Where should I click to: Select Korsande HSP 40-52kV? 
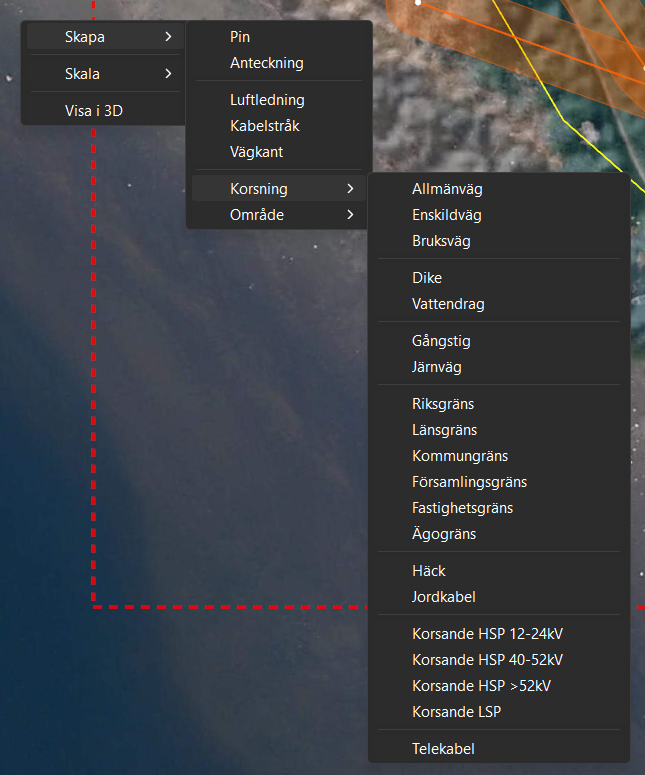(499, 660)
